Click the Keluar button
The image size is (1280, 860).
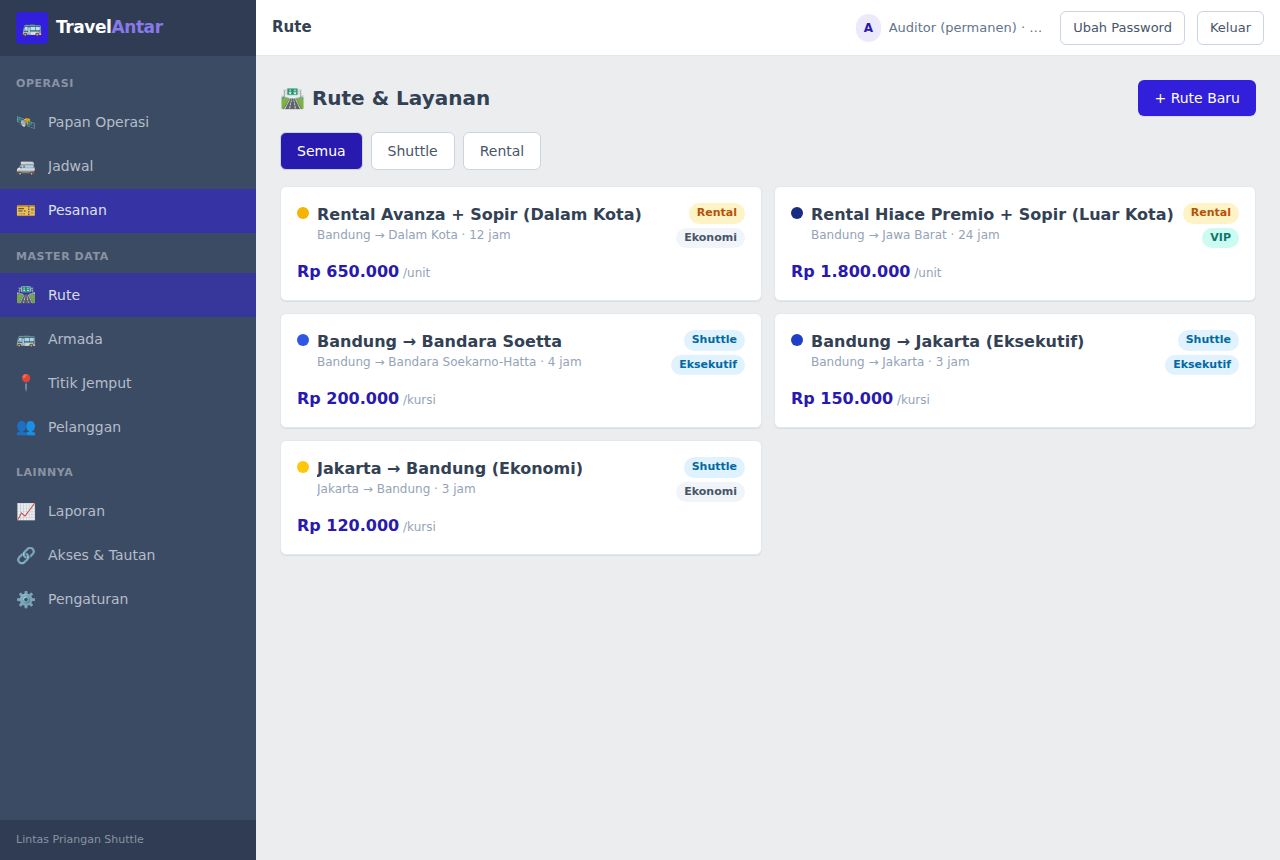point(1230,28)
